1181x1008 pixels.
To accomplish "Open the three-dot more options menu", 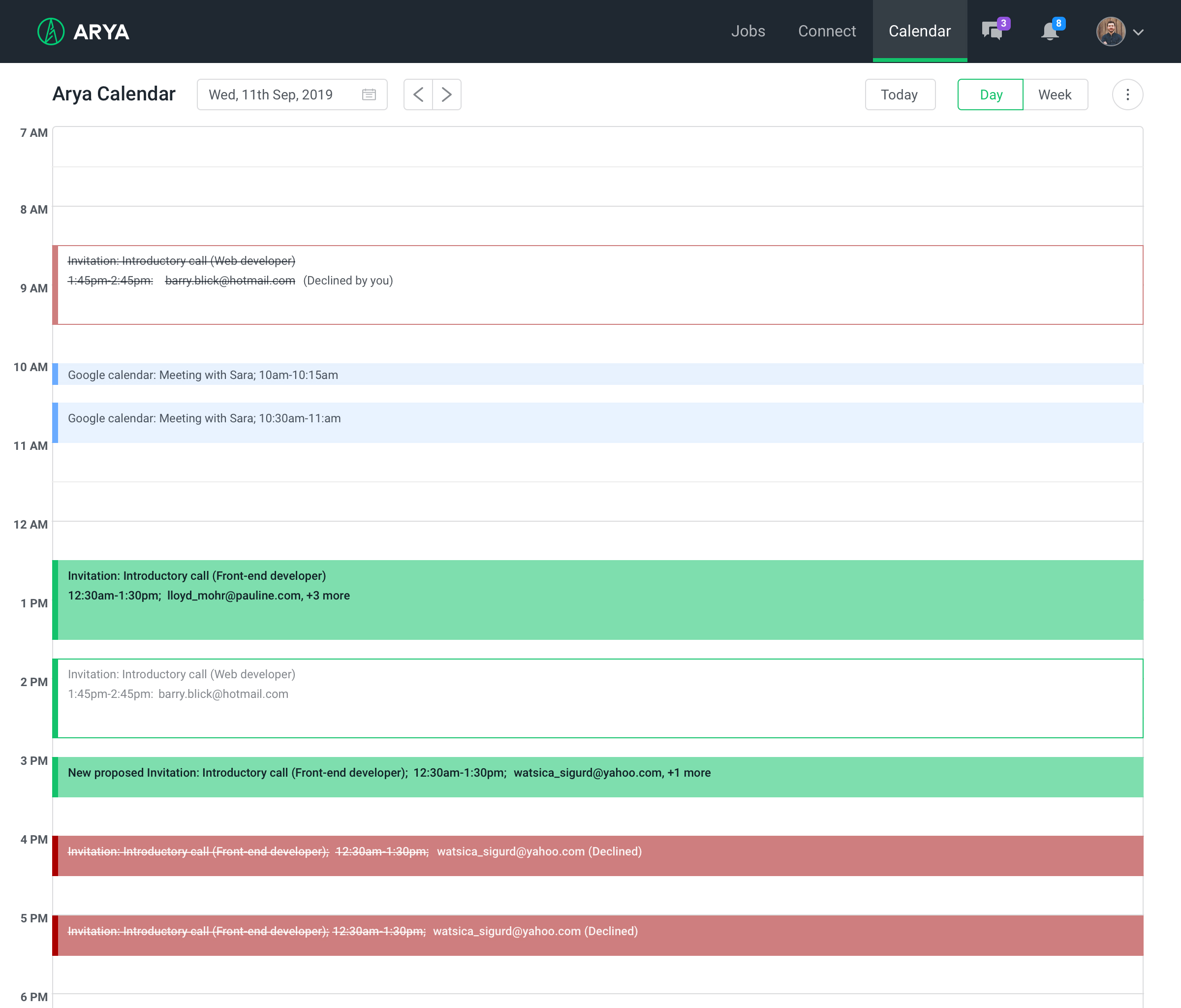I will pos(1127,94).
